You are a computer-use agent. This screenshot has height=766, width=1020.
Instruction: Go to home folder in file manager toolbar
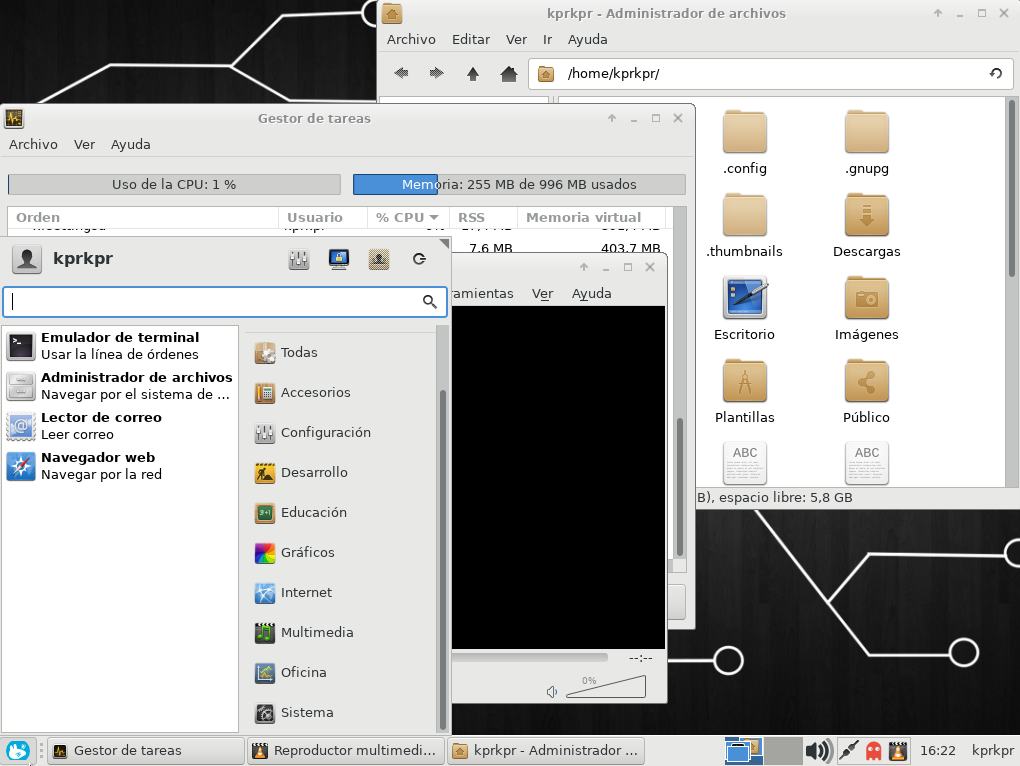click(509, 73)
